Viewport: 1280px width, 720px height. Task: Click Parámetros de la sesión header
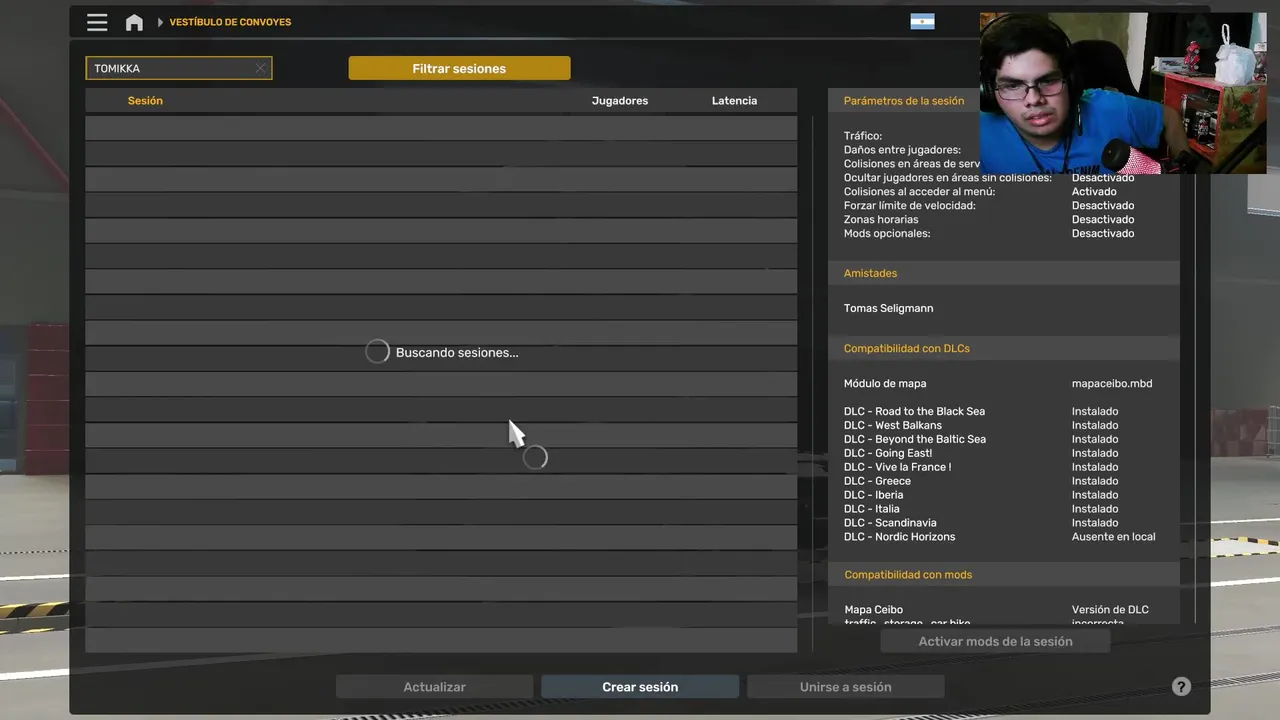coord(904,100)
